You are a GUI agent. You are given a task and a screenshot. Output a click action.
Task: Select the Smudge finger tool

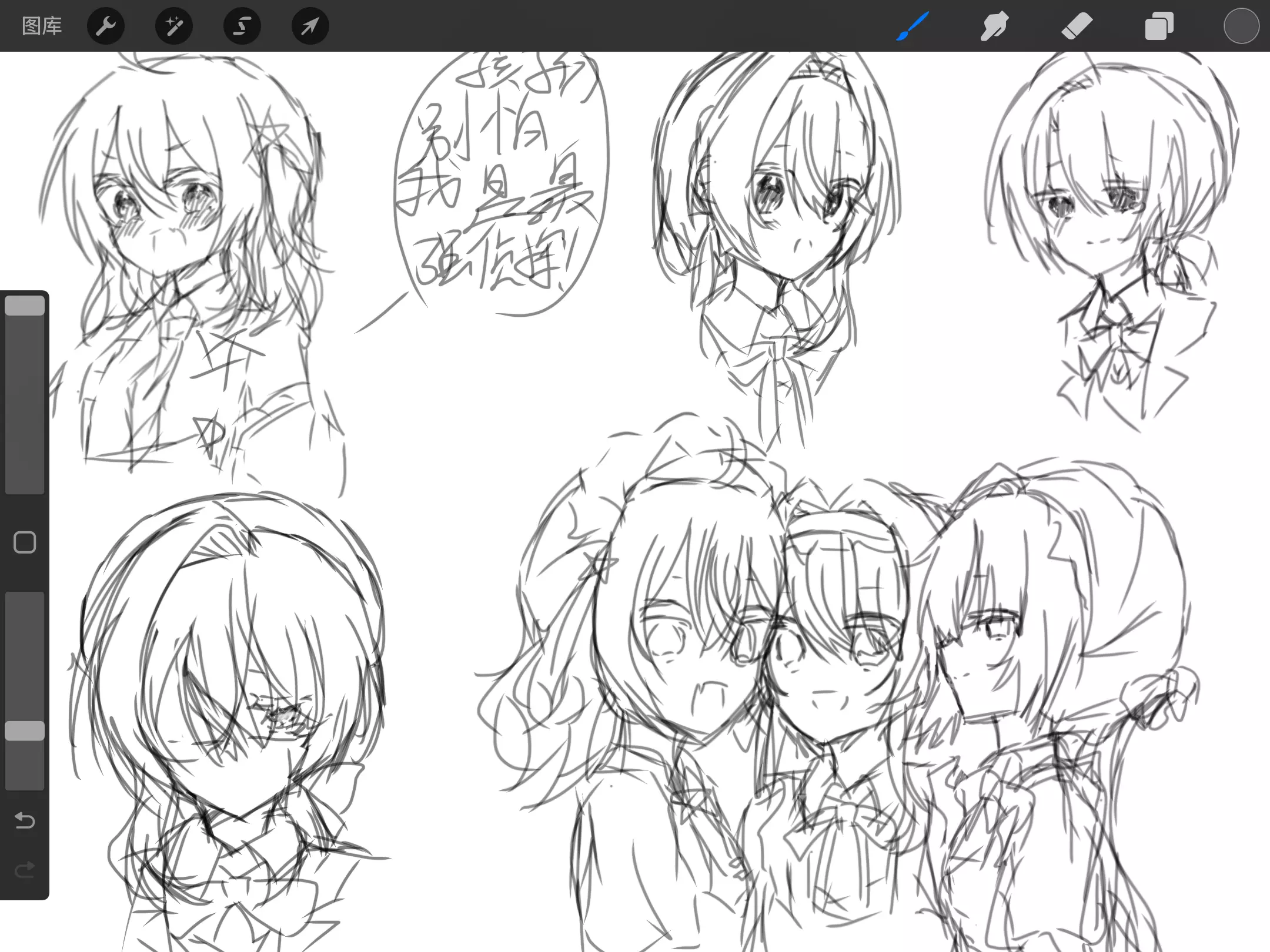[x=994, y=26]
